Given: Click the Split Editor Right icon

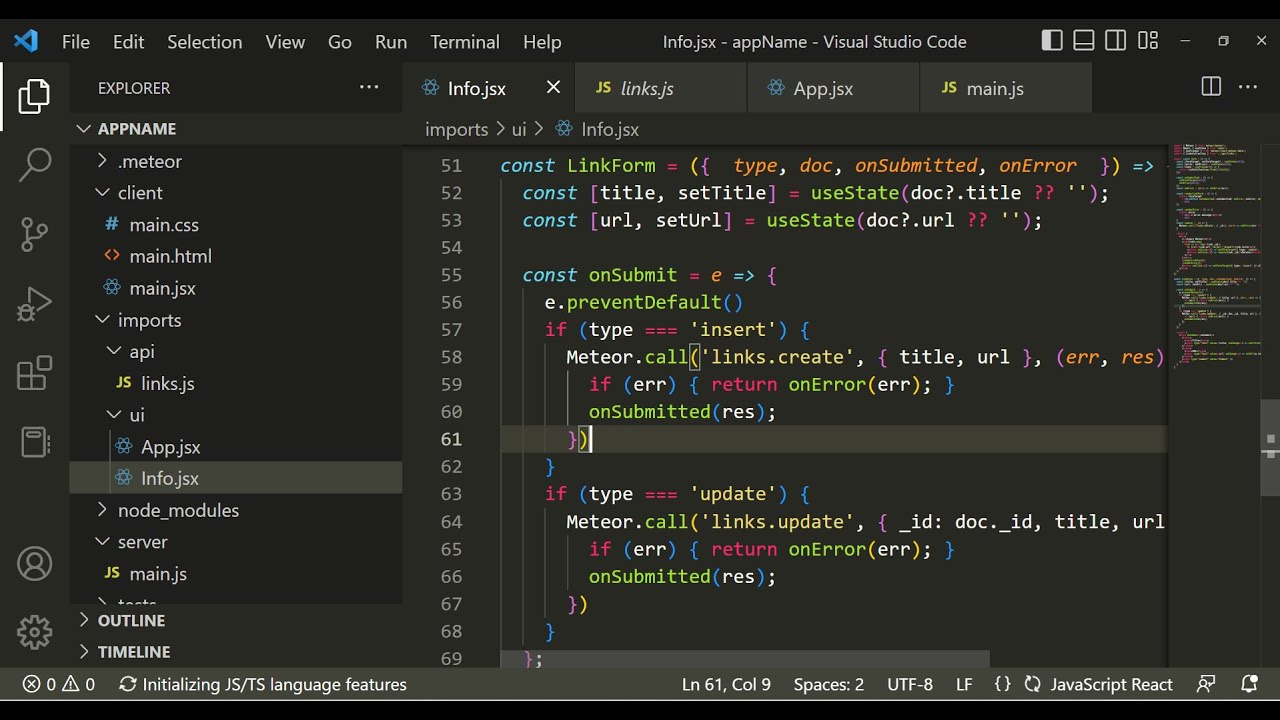Looking at the screenshot, I should (1211, 88).
